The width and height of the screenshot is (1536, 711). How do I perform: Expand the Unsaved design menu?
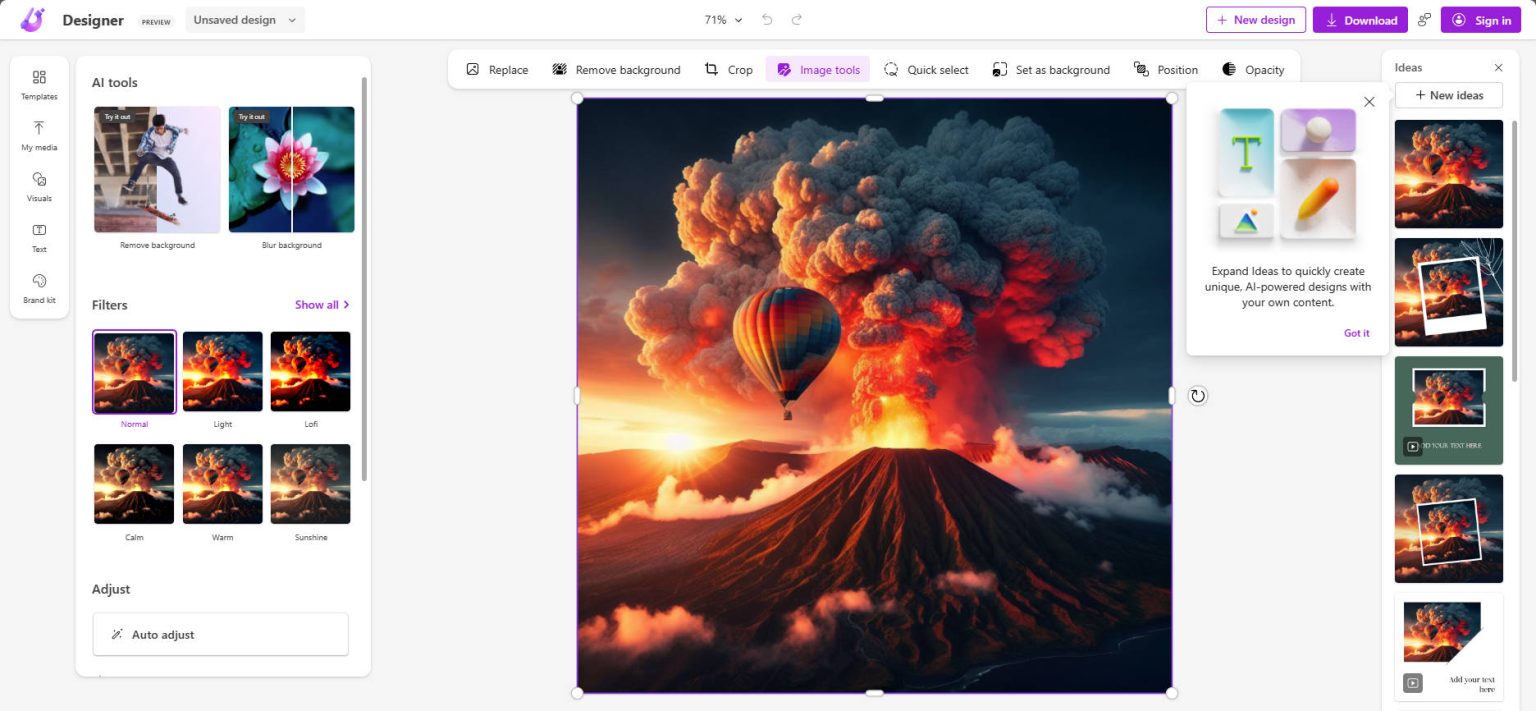(x=243, y=18)
